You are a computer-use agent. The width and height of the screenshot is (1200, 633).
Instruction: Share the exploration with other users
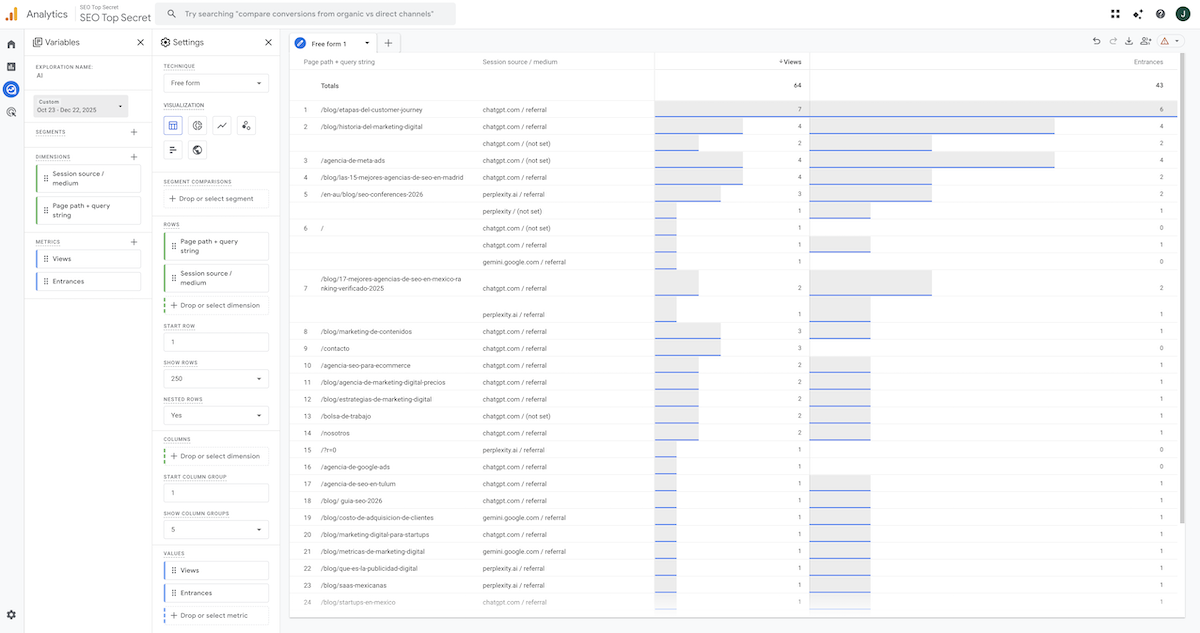1148,41
